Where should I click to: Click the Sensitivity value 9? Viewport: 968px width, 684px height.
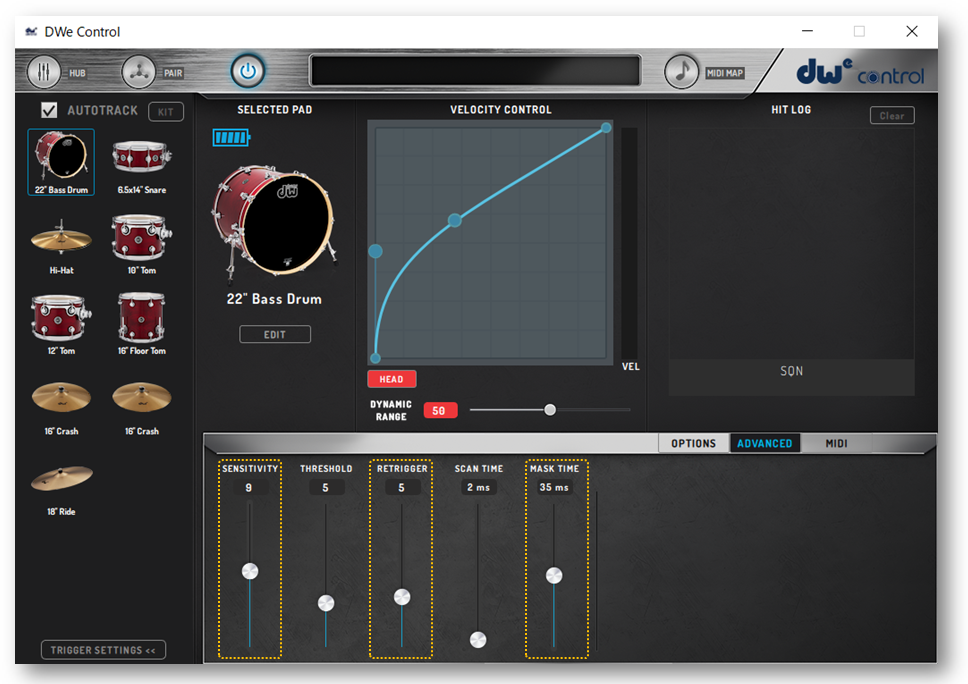(249, 488)
